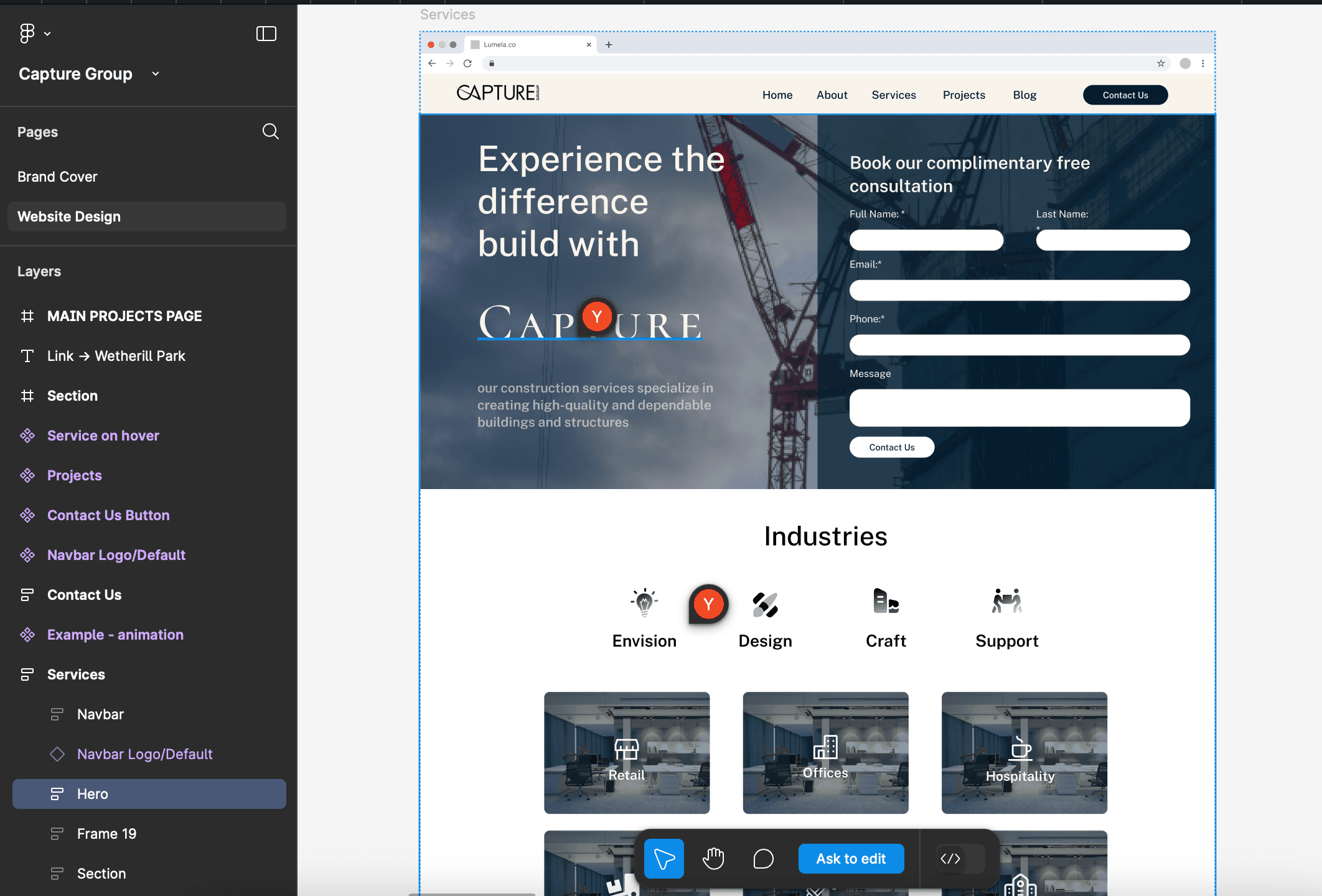Click the Message text area
This screenshot has width=1322, height=896.
click(1020, 408)
